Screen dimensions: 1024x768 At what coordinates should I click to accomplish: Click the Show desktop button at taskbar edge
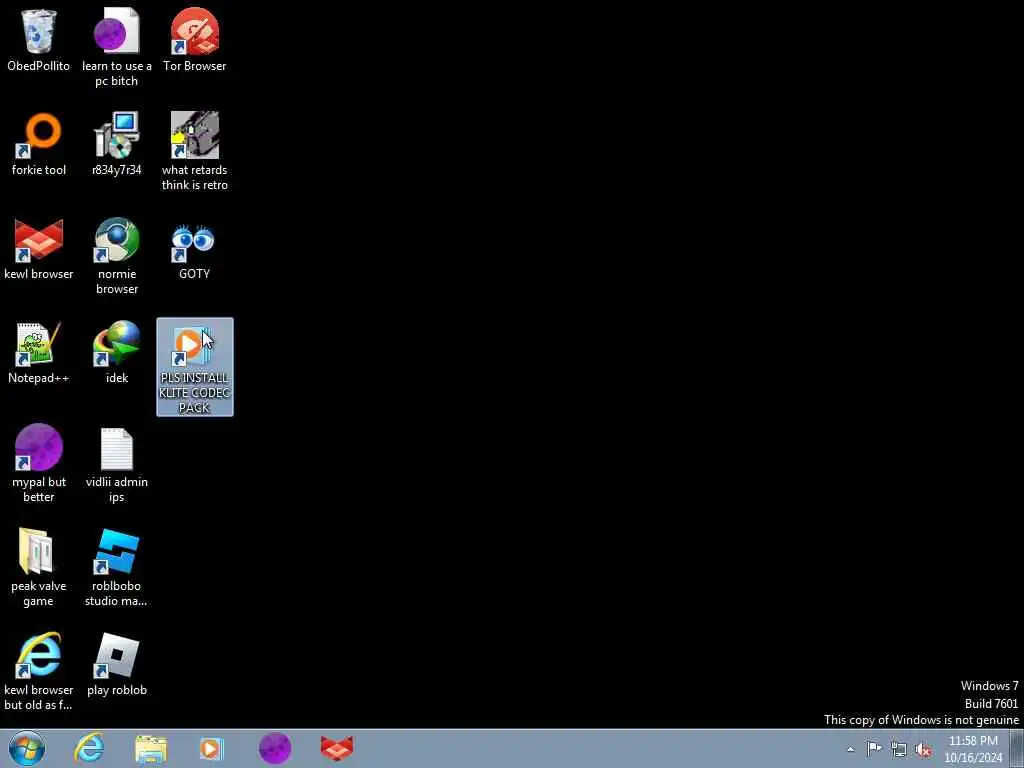click(x=1017, y=748)
